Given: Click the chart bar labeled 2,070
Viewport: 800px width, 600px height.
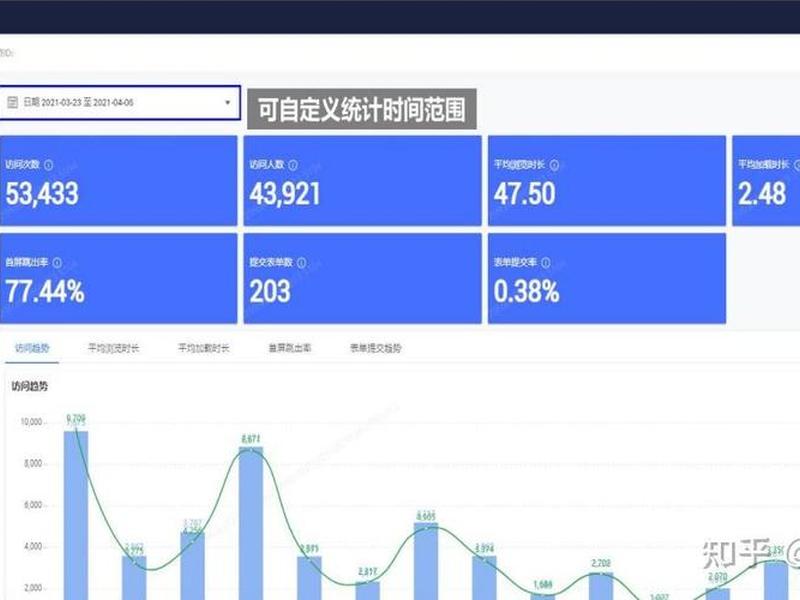Looking at the screenshot, I should [717, 594].
